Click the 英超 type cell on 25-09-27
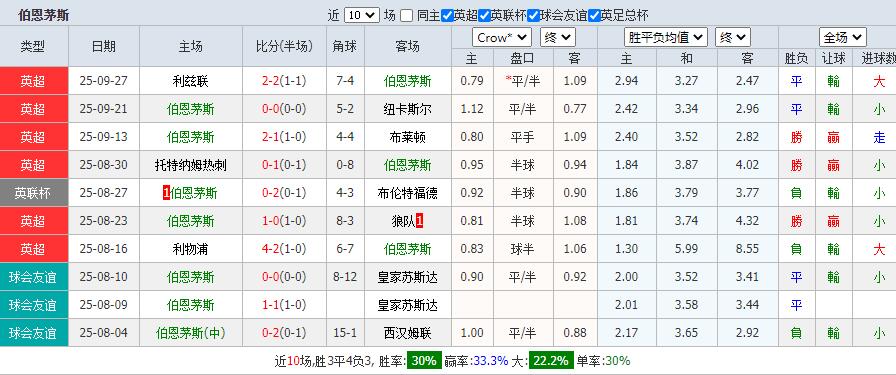Screen dimensions: 896x375 pyautogui.click(x=34, y=81)
